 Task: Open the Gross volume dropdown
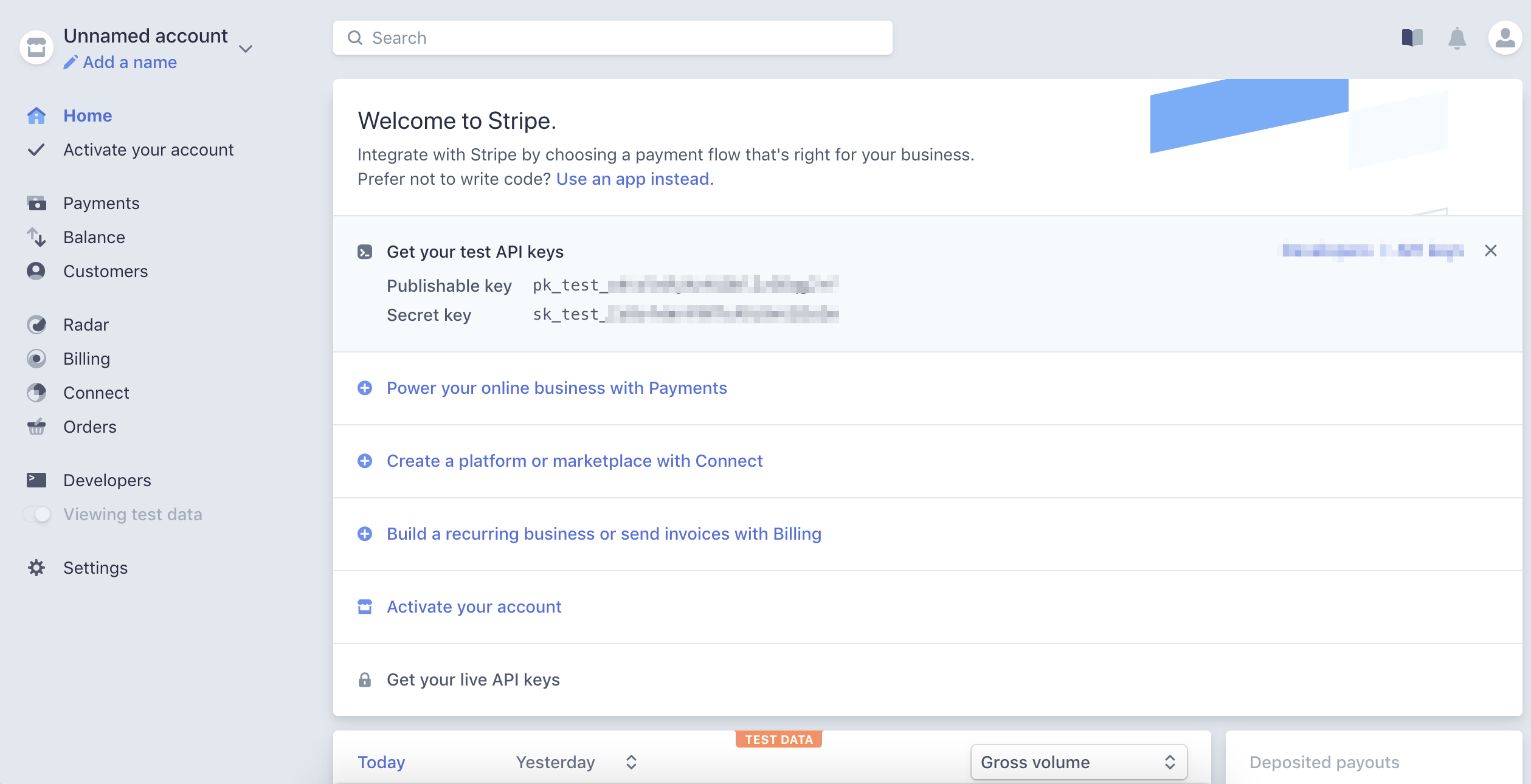point(1079,762)
